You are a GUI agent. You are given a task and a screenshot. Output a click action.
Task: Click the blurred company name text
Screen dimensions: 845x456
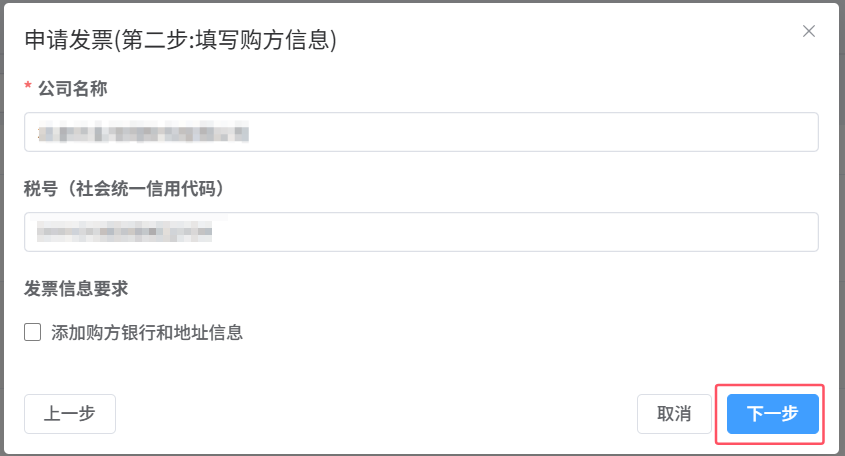click(x=140, y=132)
